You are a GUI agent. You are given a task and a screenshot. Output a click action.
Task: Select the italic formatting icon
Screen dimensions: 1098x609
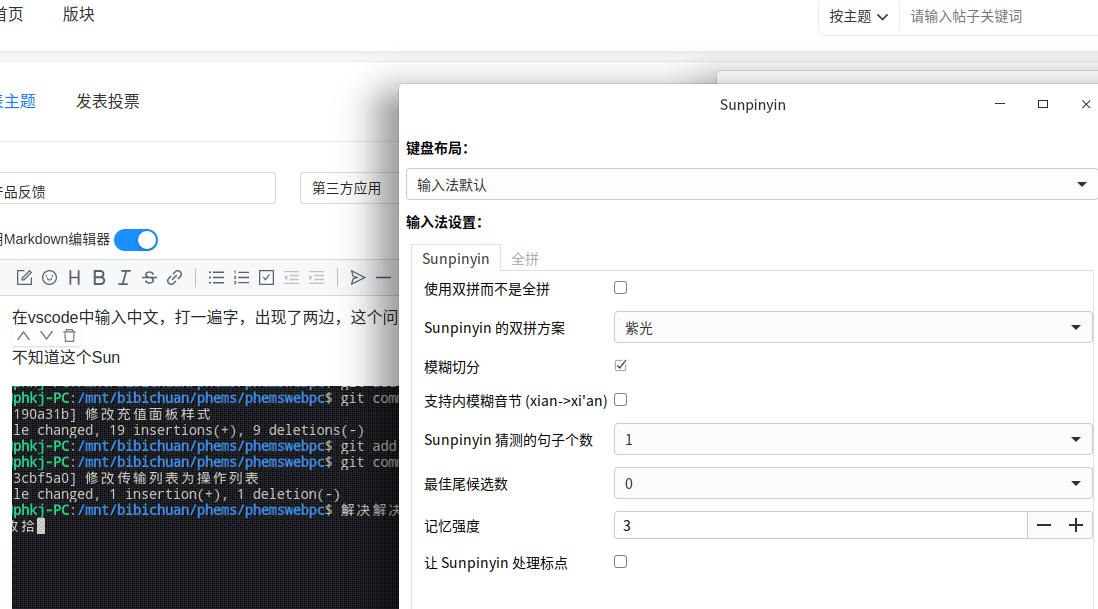pyautogui.click(x=124, y=277)
